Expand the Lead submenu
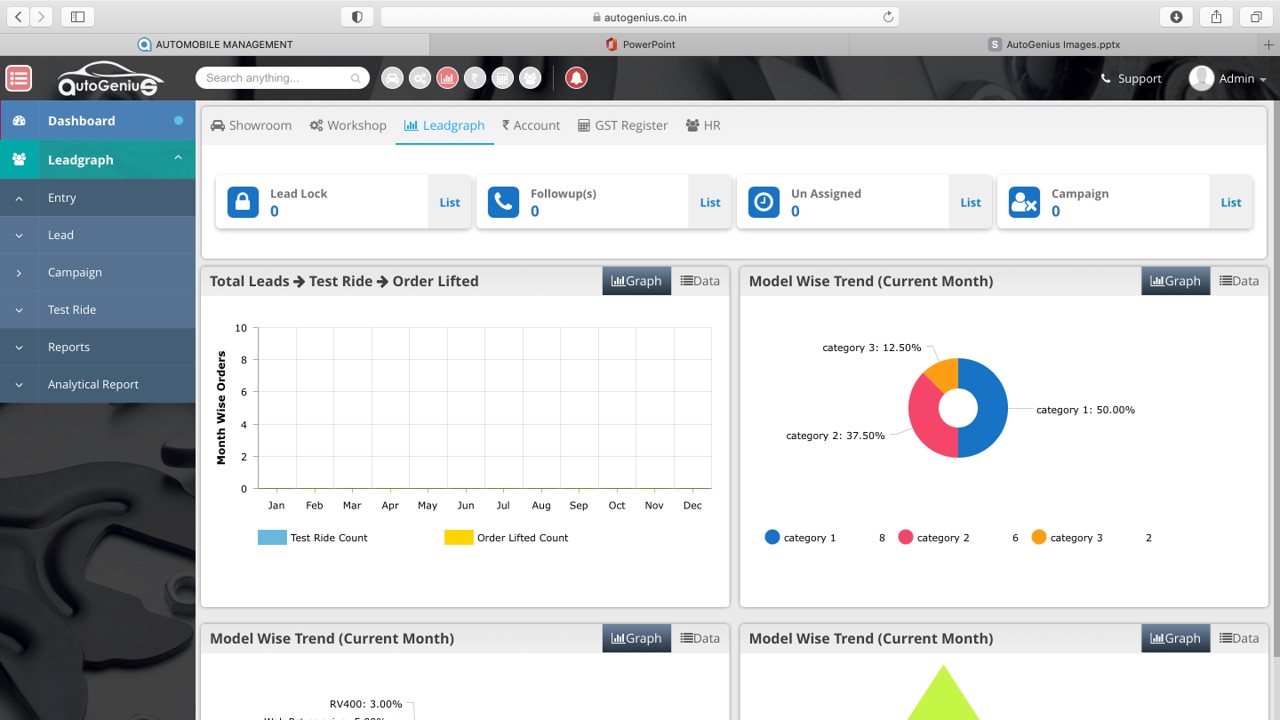This screenshot has height=720, width=1280. point(19,235)
